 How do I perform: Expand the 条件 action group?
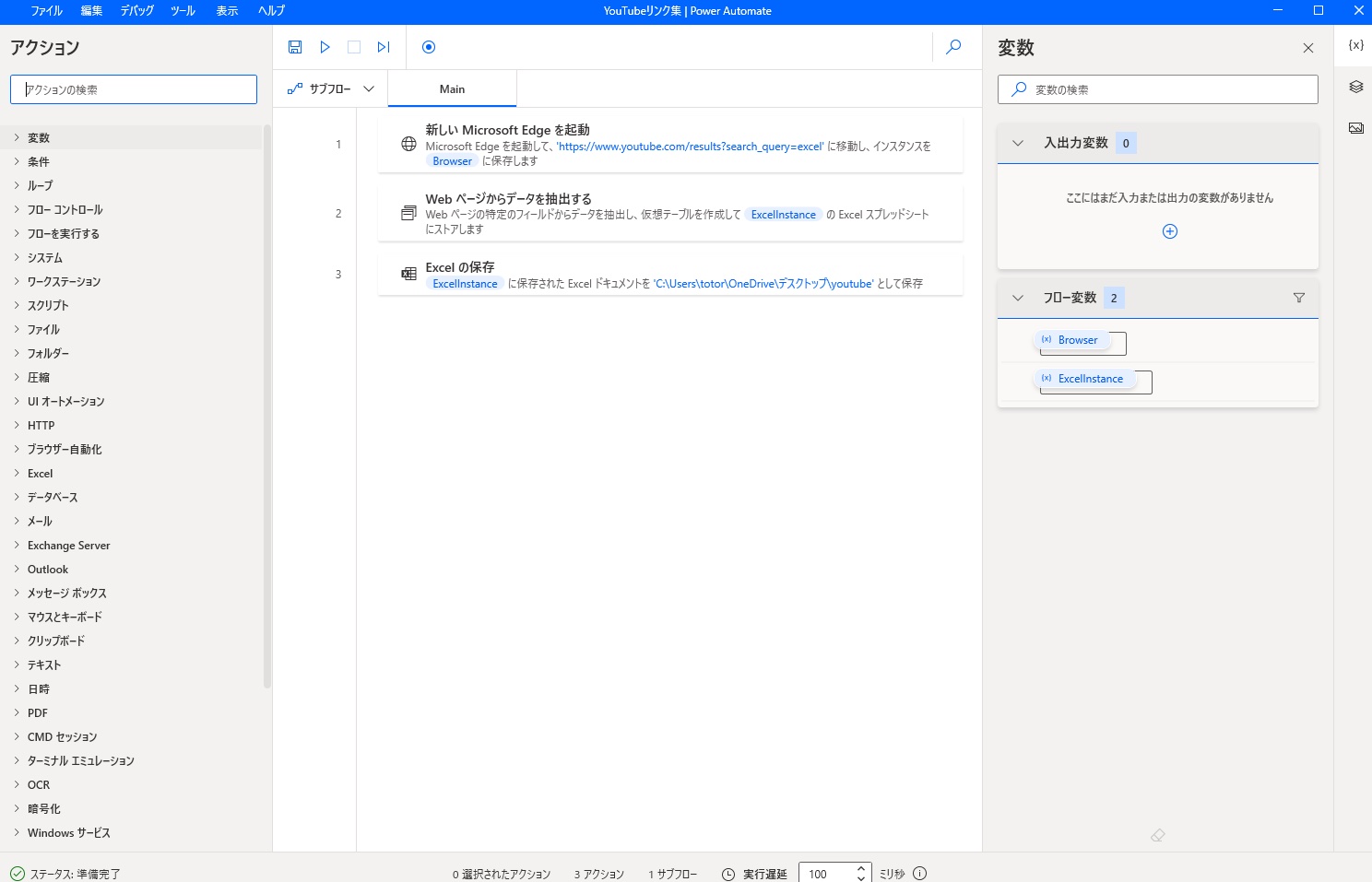[17, 161]
